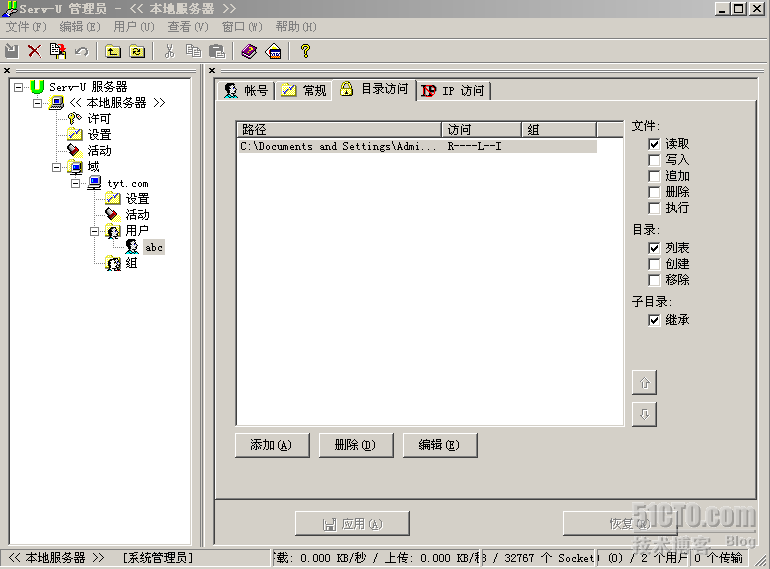770x569 pixels.
Task: Select the 组 groups node
Action: 131,263
